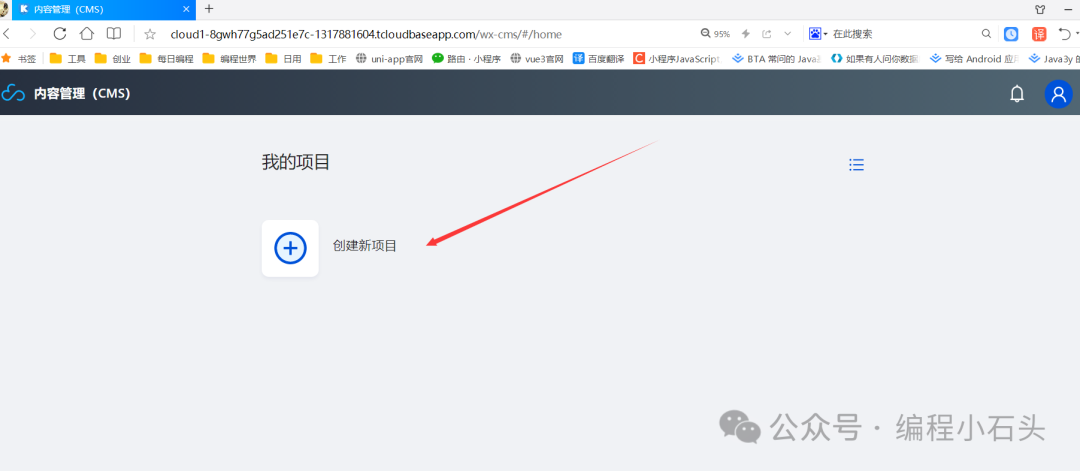Click the 创建新项目 label
The width and height of the screenshot is (1080, 471).
pos(364,246)
